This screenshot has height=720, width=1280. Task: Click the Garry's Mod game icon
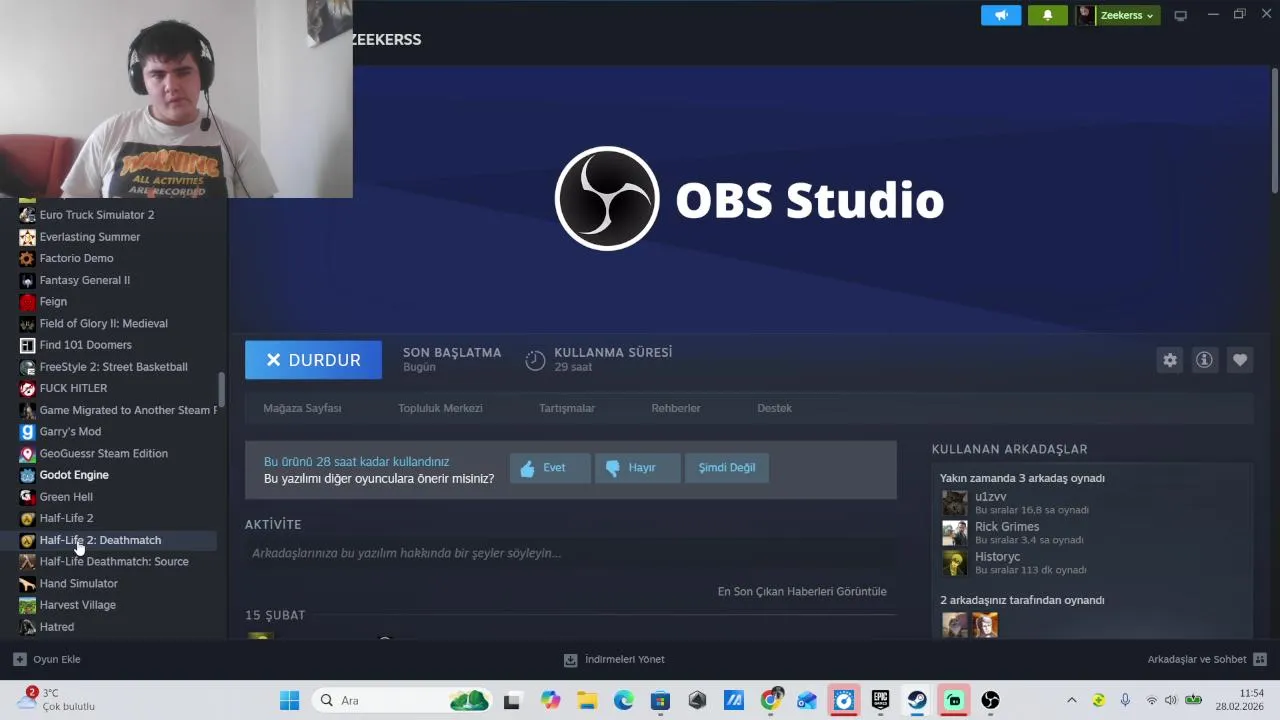[x=27, y=432]
